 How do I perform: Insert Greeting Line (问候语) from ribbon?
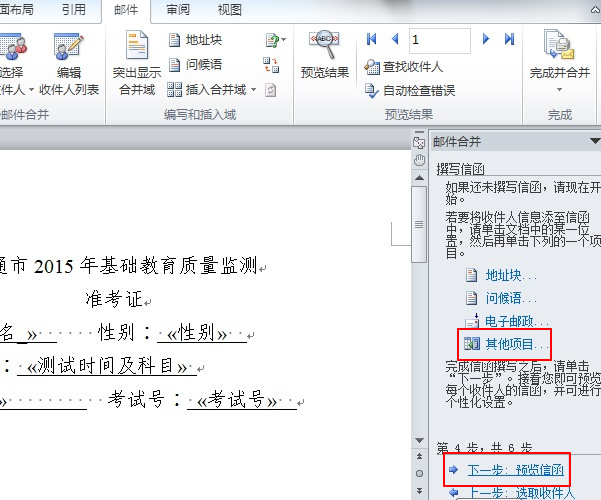coord(195,65)
